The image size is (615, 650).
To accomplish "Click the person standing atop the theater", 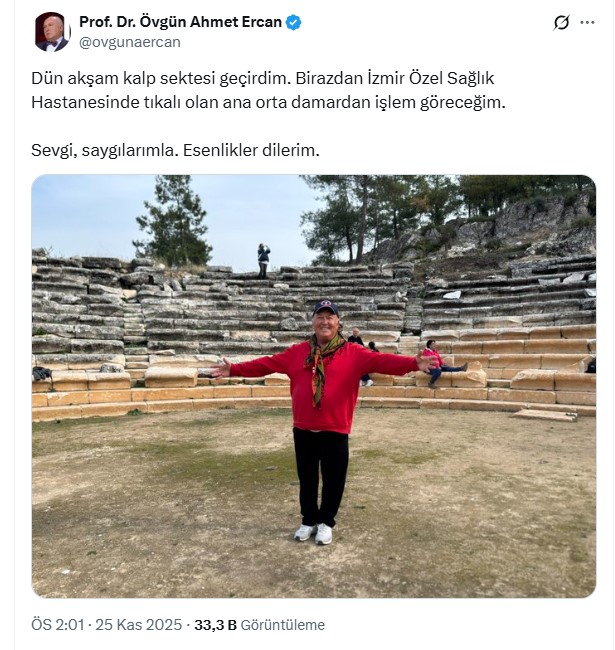I will 263,259.
